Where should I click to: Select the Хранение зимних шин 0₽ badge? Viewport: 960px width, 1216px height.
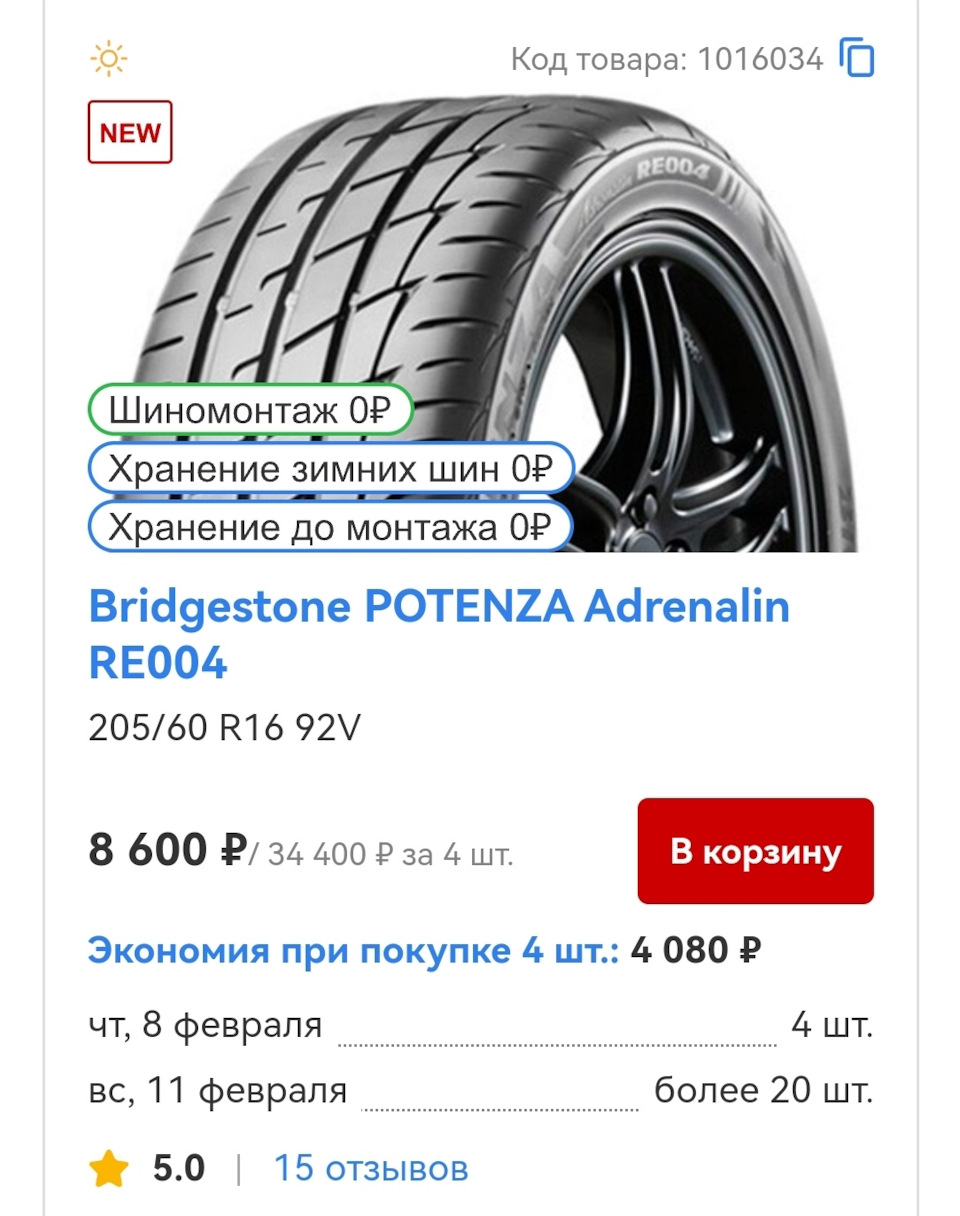point(330,468)
